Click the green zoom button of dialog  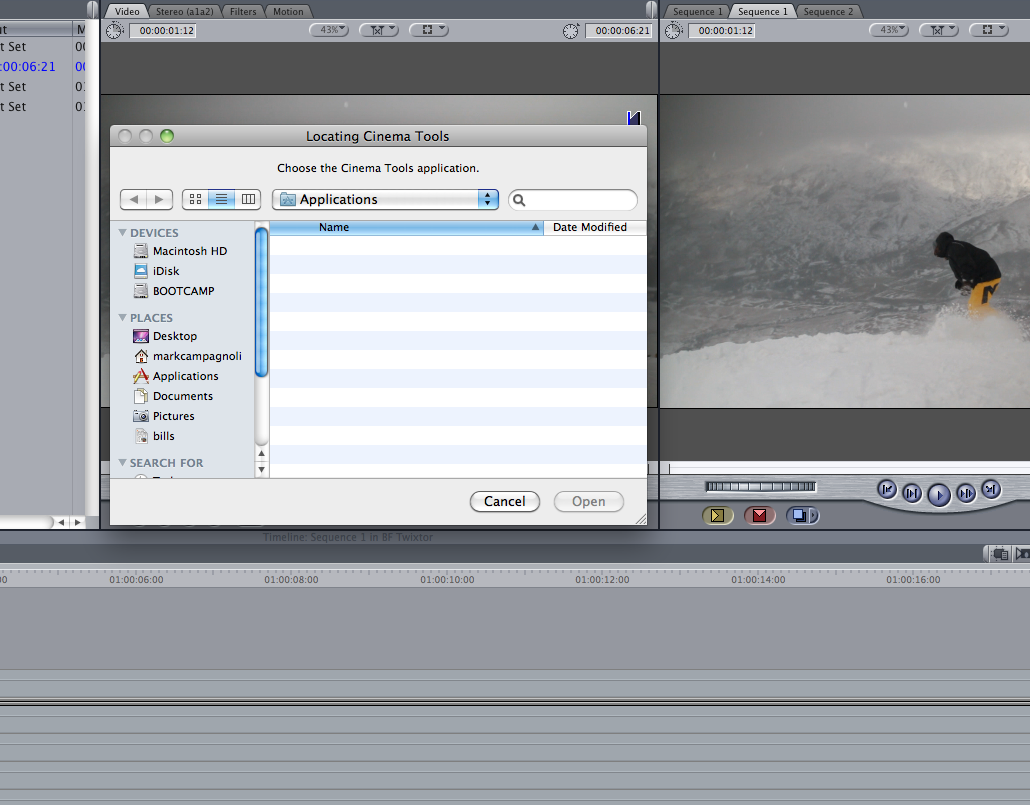(167, 136)
